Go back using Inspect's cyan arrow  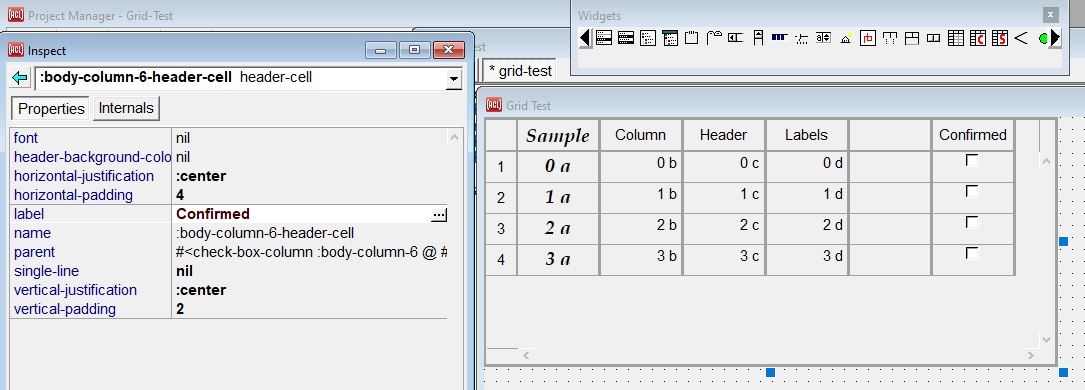tap(20, 77)
